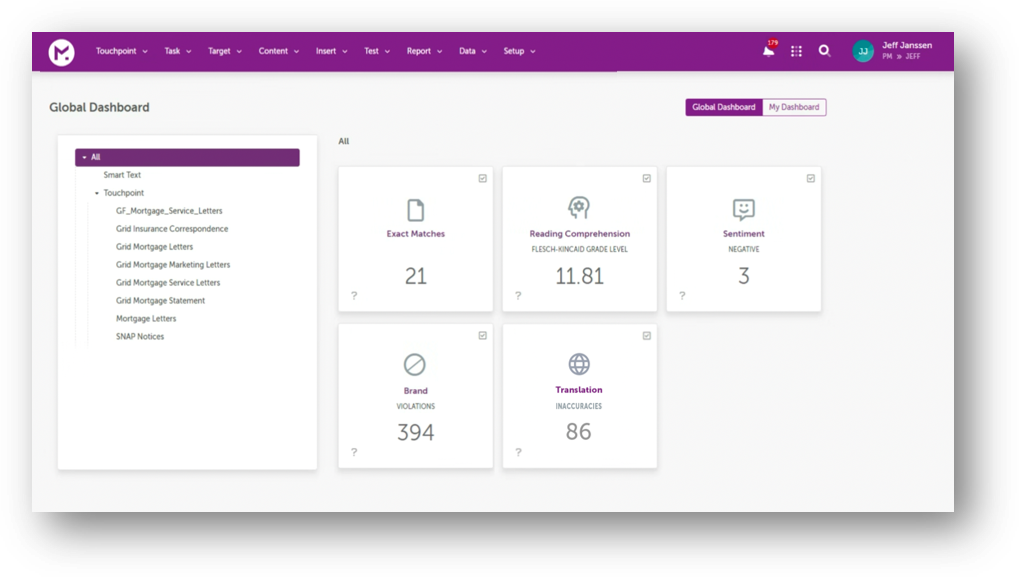Open the Touchpoint dropdown menu
The width and height of the screenshot is (1019, 577).
pos(121,51)
